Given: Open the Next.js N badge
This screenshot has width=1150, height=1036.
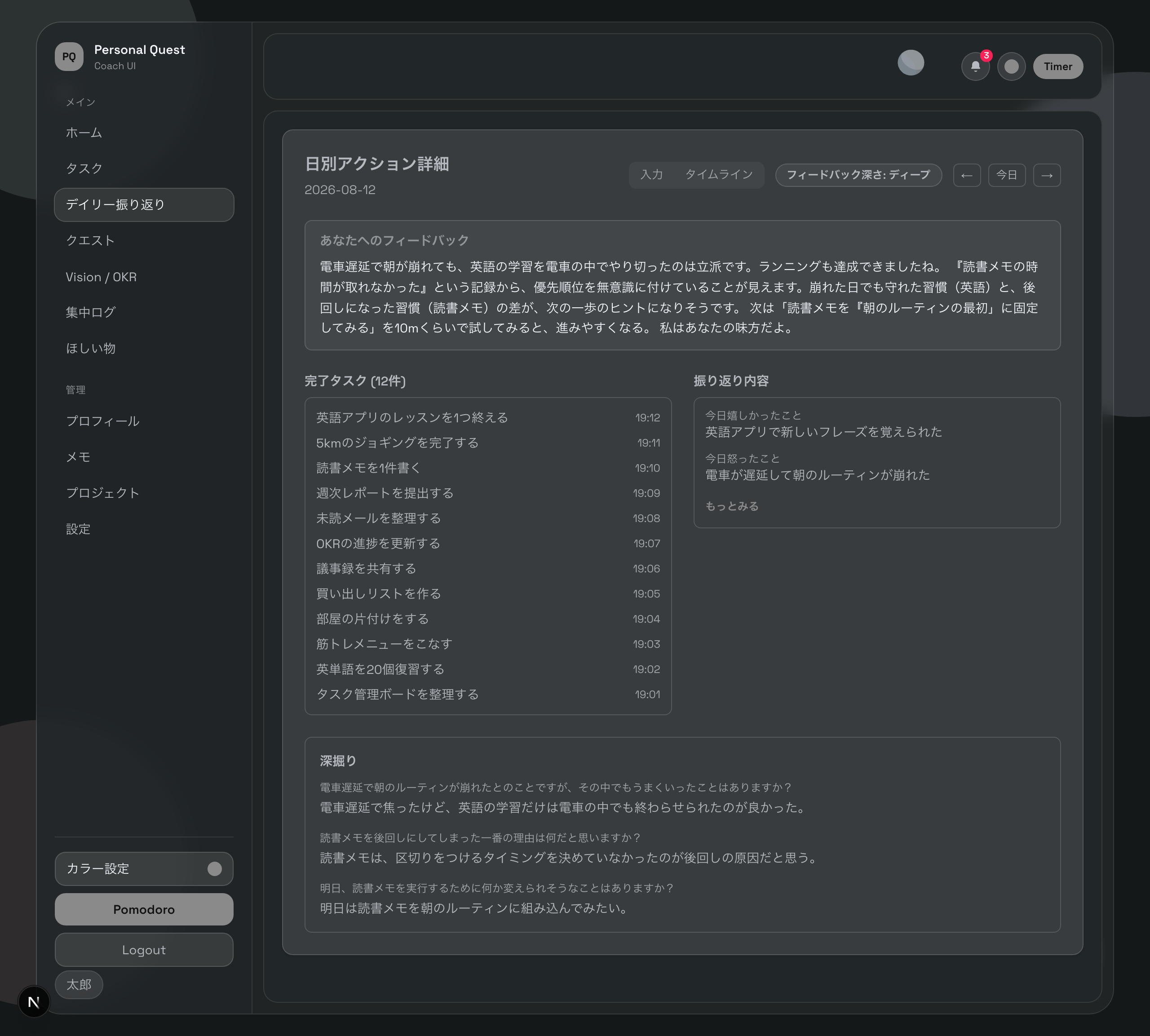Looking at the screenshot, I should click(x=34, y=1001).
